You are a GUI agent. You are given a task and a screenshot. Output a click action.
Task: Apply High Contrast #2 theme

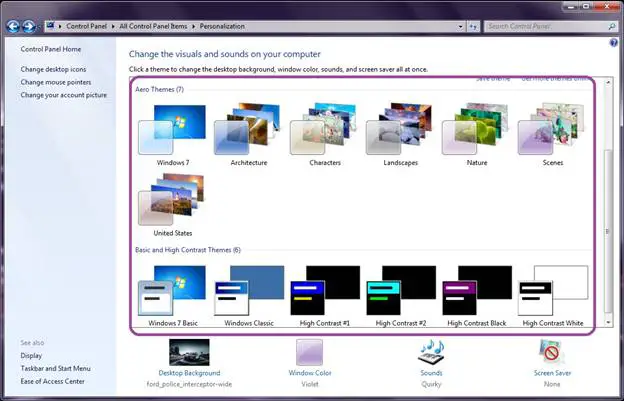coord(400,296)
